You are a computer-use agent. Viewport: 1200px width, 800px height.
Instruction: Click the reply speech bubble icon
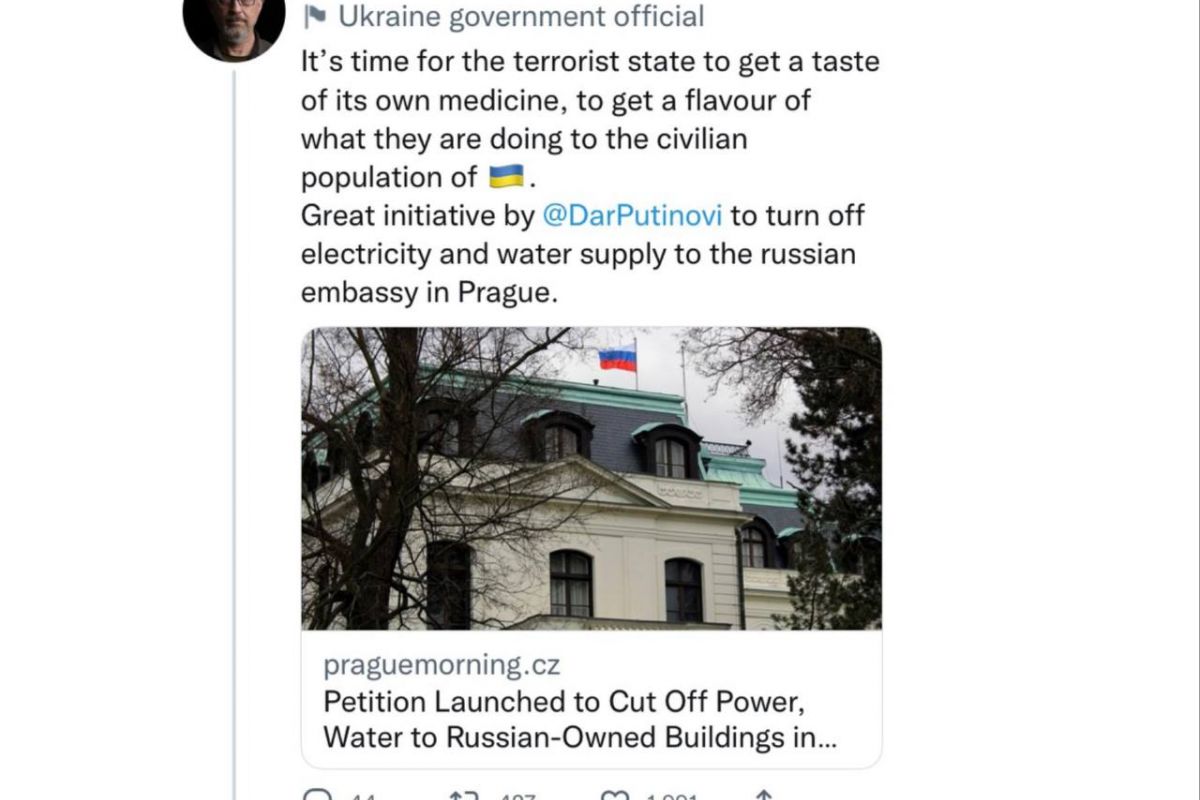click(318, 797)
